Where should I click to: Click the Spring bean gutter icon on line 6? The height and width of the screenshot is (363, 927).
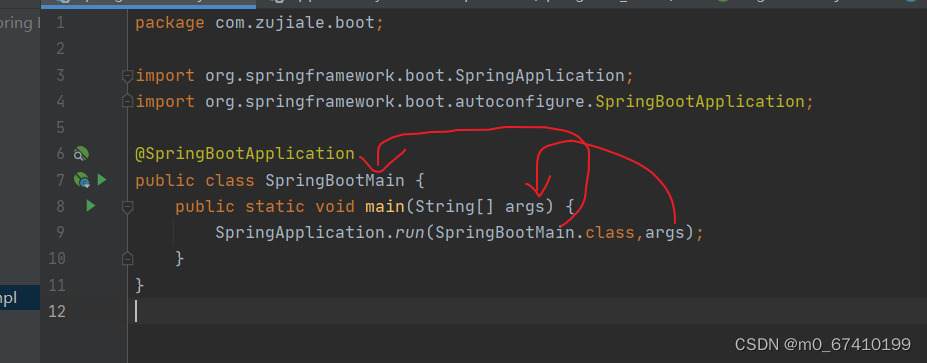[81, 154]
